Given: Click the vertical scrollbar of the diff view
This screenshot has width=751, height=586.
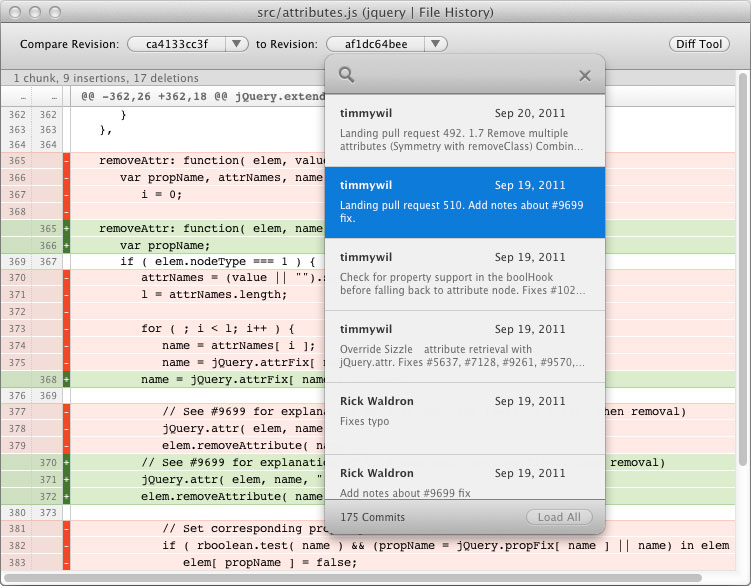Looking at the screenshot, I should pyautogui.click(x=743, y=268).
